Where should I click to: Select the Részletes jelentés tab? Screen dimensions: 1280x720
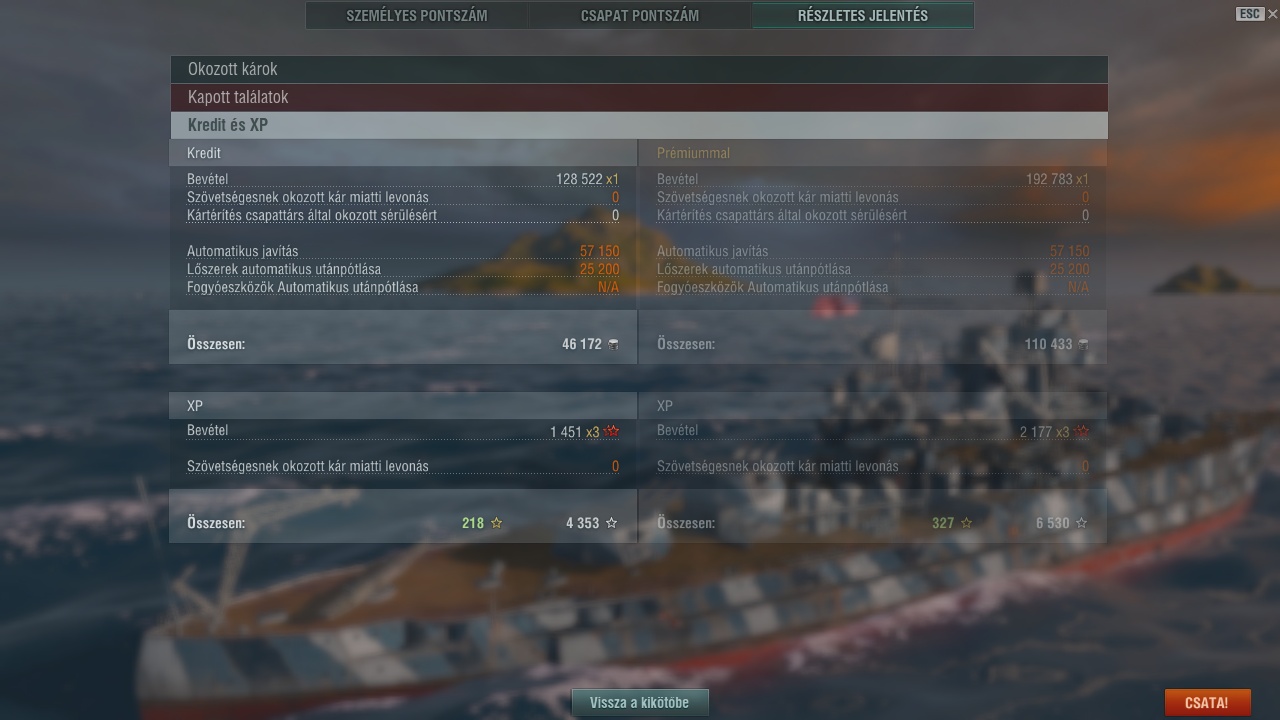[x=863, y=15]
